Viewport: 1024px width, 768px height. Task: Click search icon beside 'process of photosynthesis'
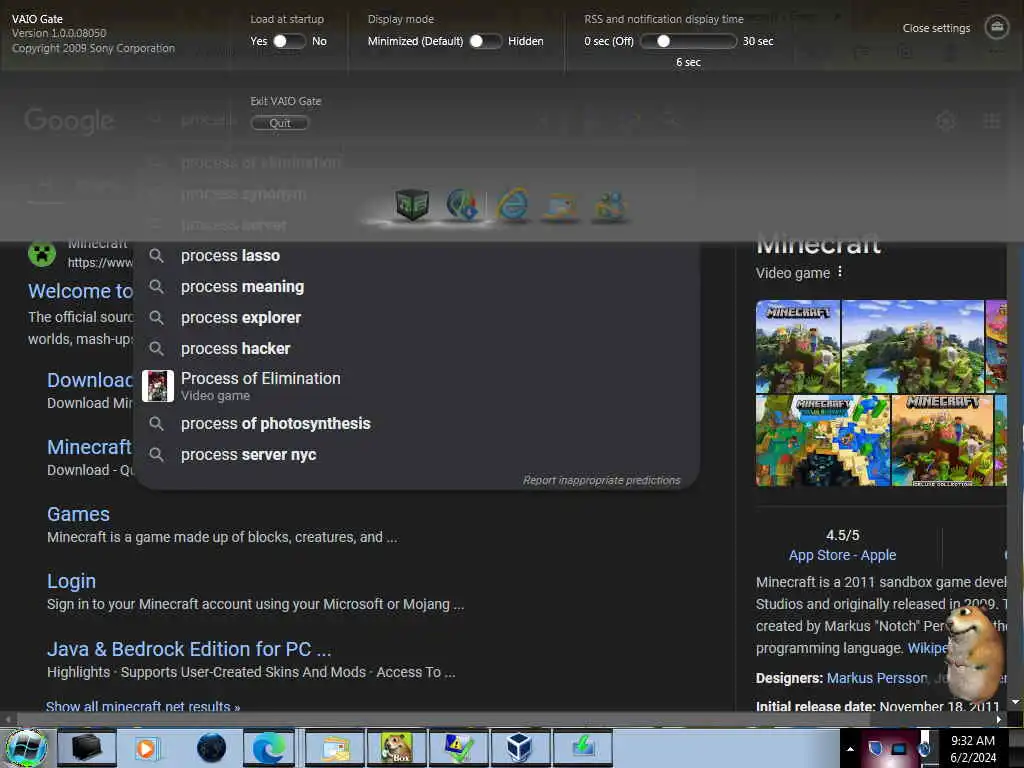(156, 424)
